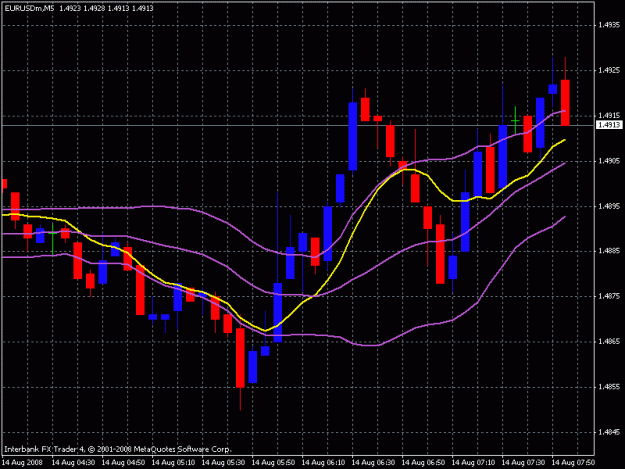Click the 14 Aug 05:30 time label
This screenshot has width=625, height=469.
(223, 463)
